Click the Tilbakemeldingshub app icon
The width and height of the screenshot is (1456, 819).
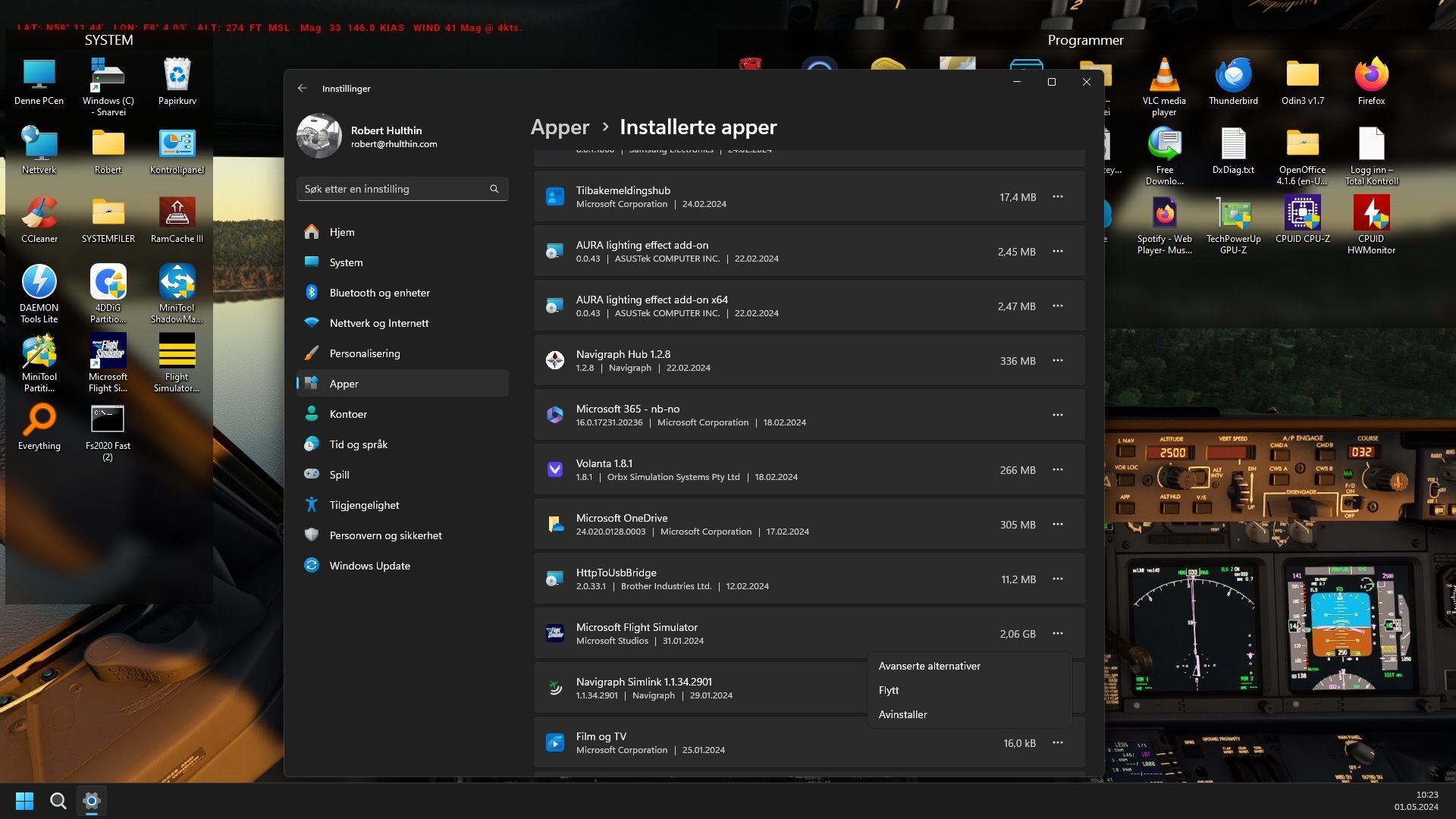555,196
